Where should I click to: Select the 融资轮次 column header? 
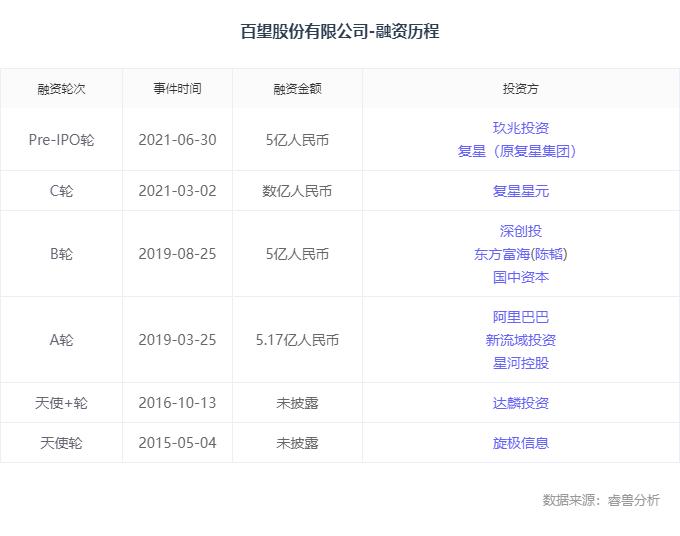coord(61,89)
